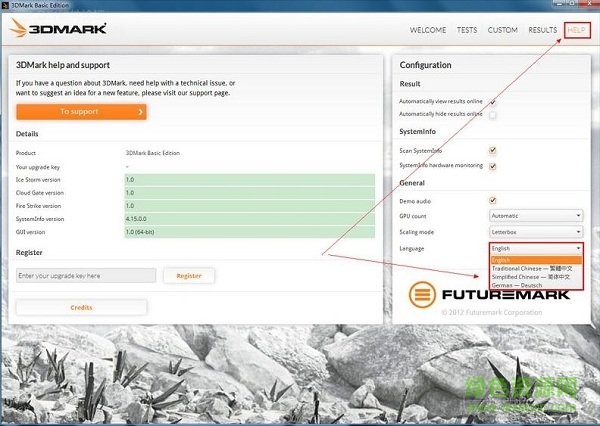The width and height of the screenshot is (600, 426).
Task: Click the 3DMark logo in header
Action: 58,28
